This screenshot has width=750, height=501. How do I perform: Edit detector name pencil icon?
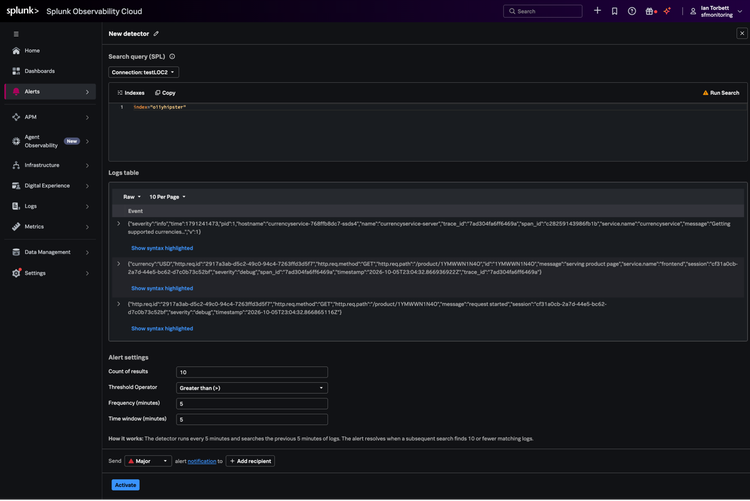[x=156, y=33]
